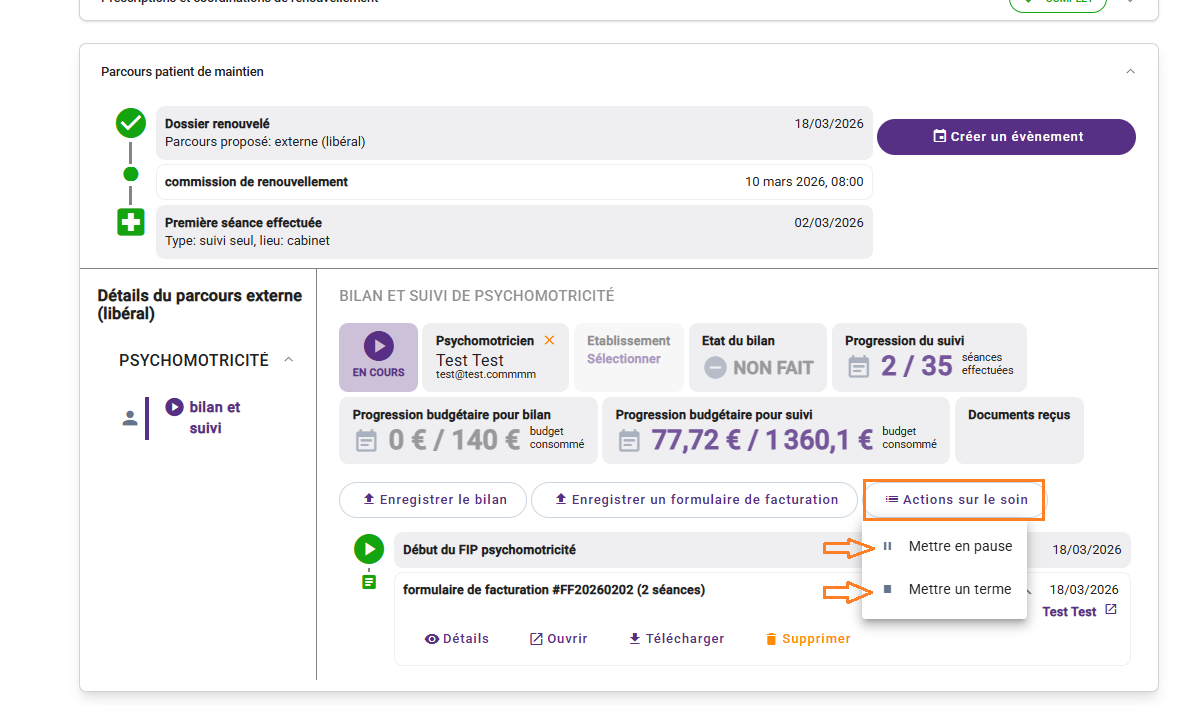Click the person icon in the left sidebar
The width and height of the screenshot is (1190, 706).
129,418
